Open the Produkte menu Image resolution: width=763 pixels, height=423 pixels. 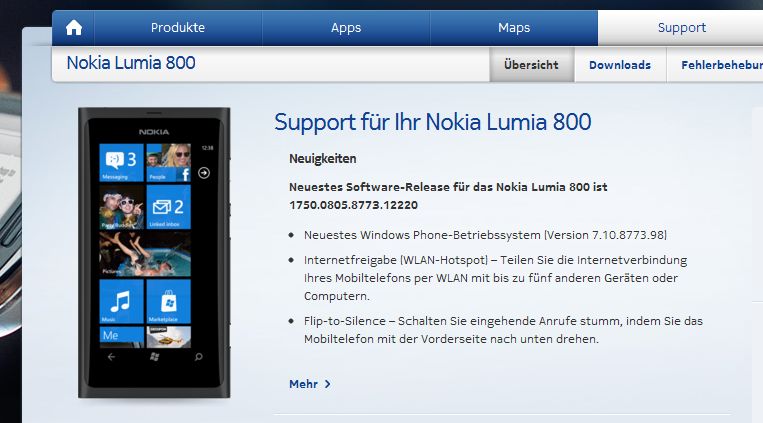pyautogui.click(x=178, y=28)
